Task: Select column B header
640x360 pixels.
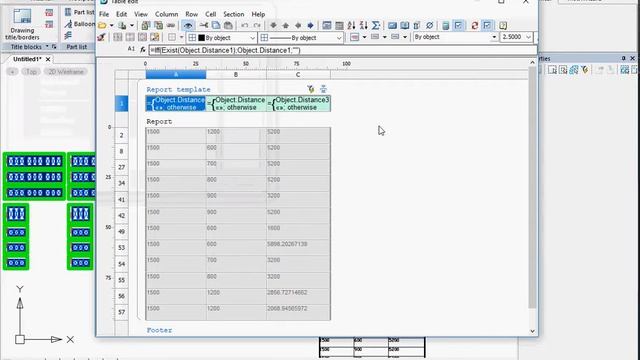Action: (x=236, y=75)
